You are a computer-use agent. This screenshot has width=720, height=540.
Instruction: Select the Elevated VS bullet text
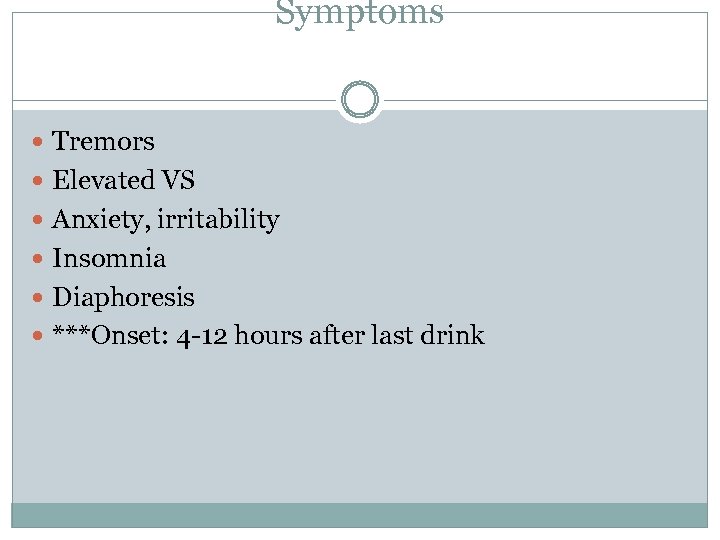(123, 181)
